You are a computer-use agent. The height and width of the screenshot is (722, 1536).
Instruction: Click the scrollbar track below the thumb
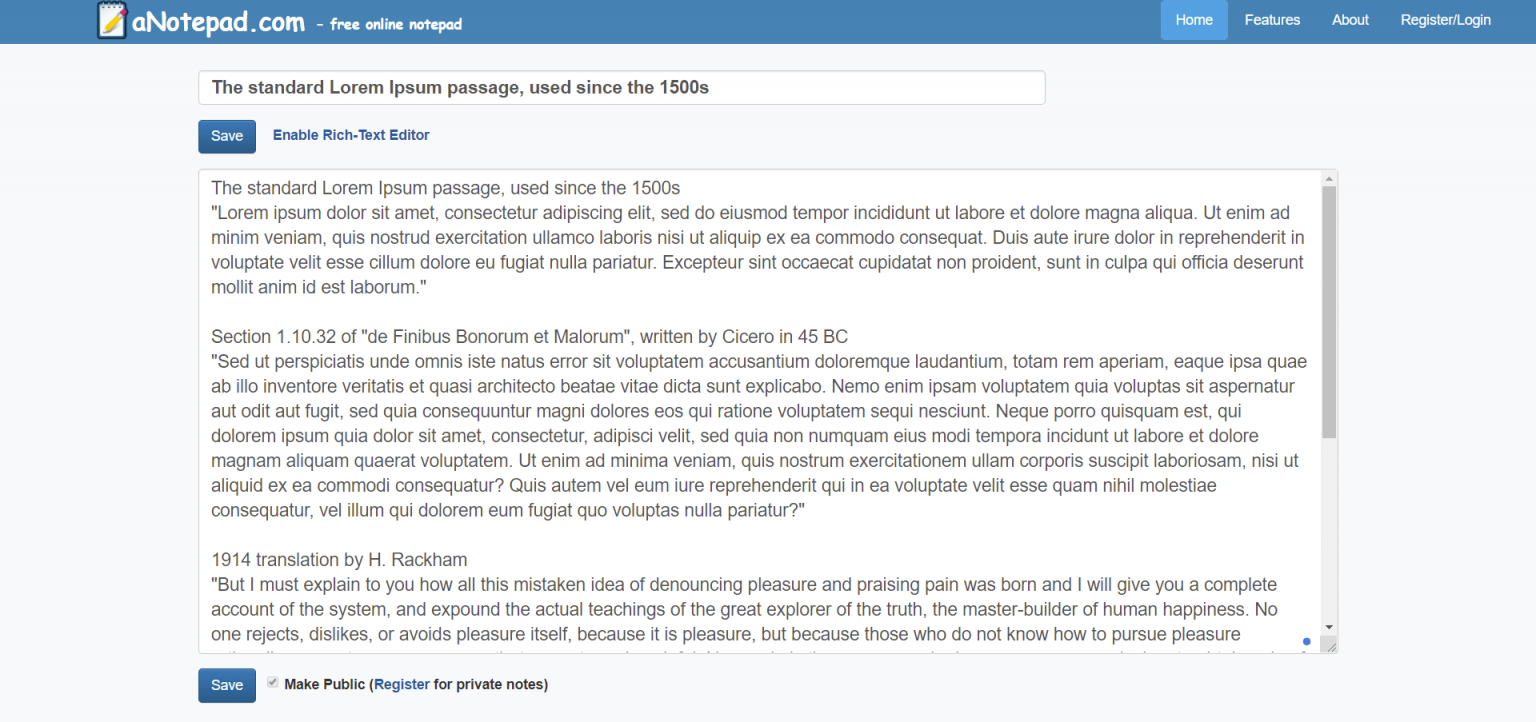point(1329,530)
